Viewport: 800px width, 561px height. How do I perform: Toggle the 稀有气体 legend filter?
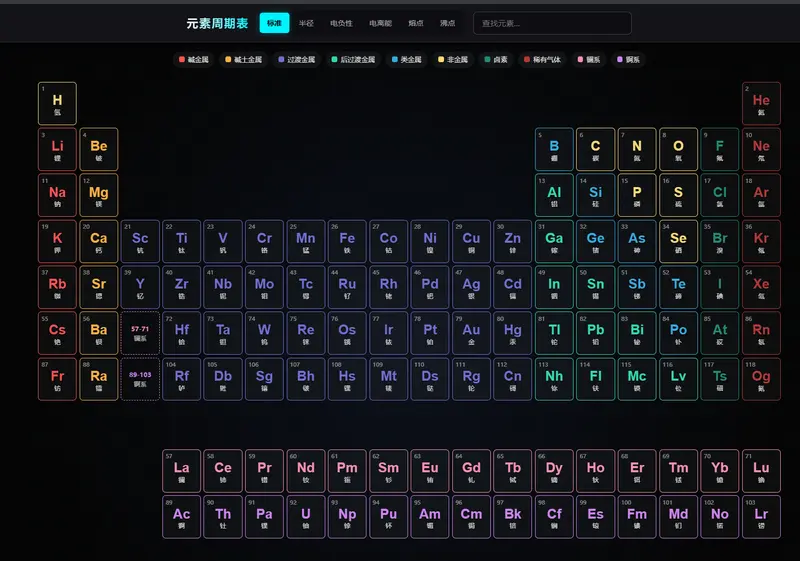[x=543, y=60]
